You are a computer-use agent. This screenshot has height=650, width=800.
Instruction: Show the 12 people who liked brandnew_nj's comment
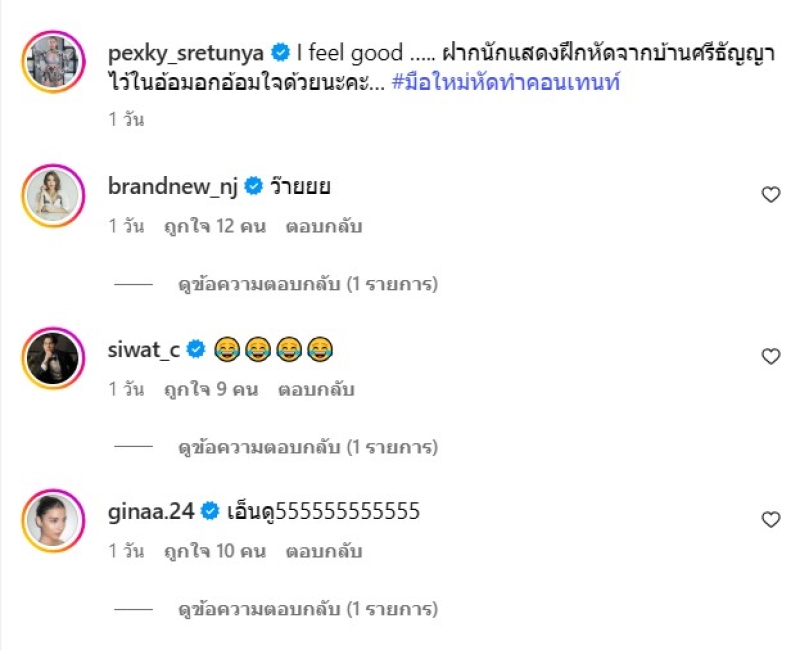coord(215,227)
